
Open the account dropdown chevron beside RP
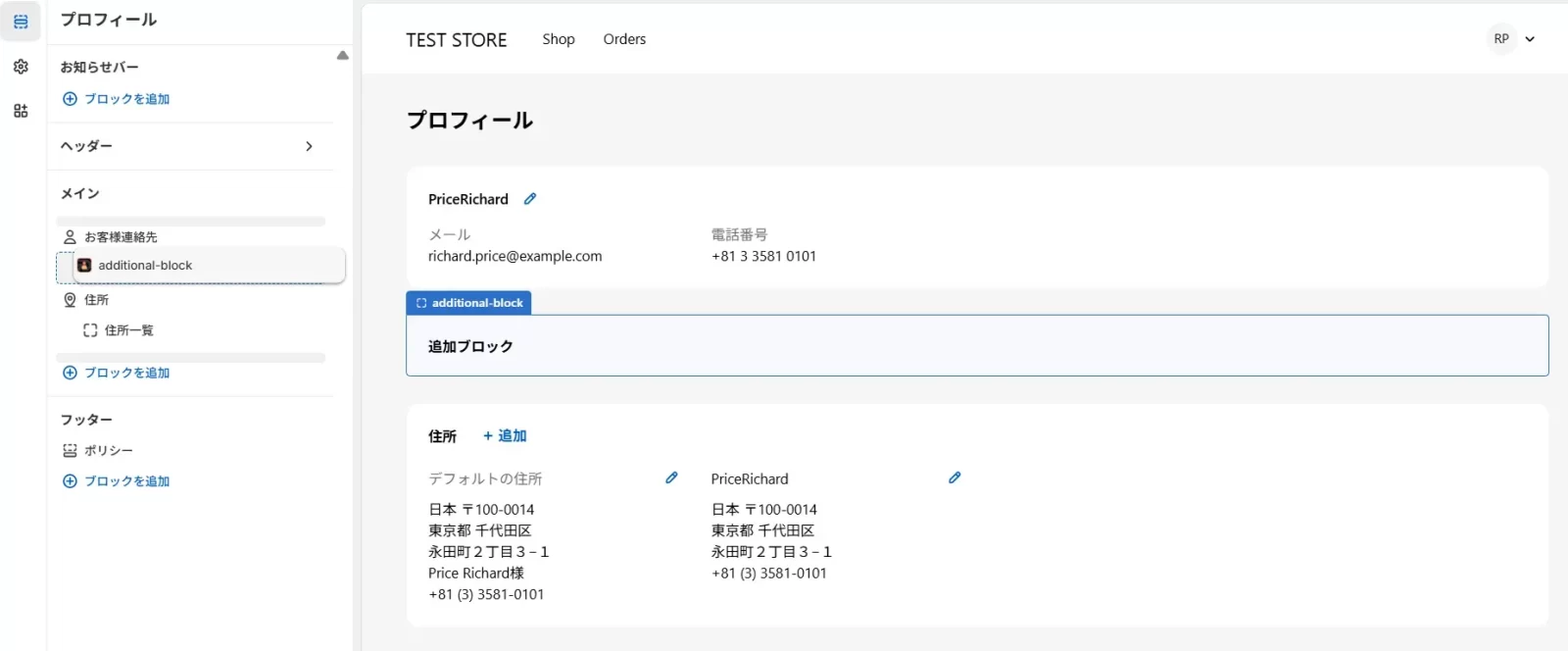tap(1530, 39)
